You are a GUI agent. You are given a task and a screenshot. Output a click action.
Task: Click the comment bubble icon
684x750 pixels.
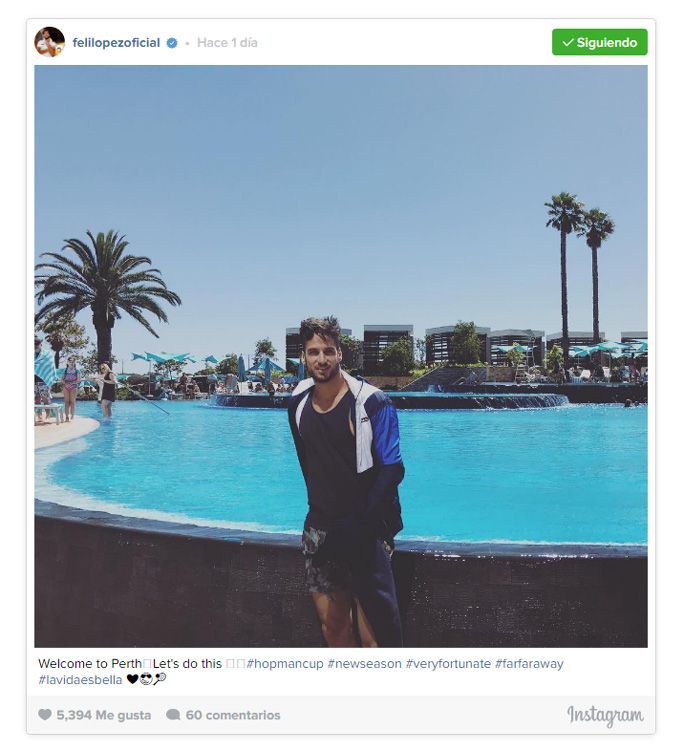(x=173, y=715)
